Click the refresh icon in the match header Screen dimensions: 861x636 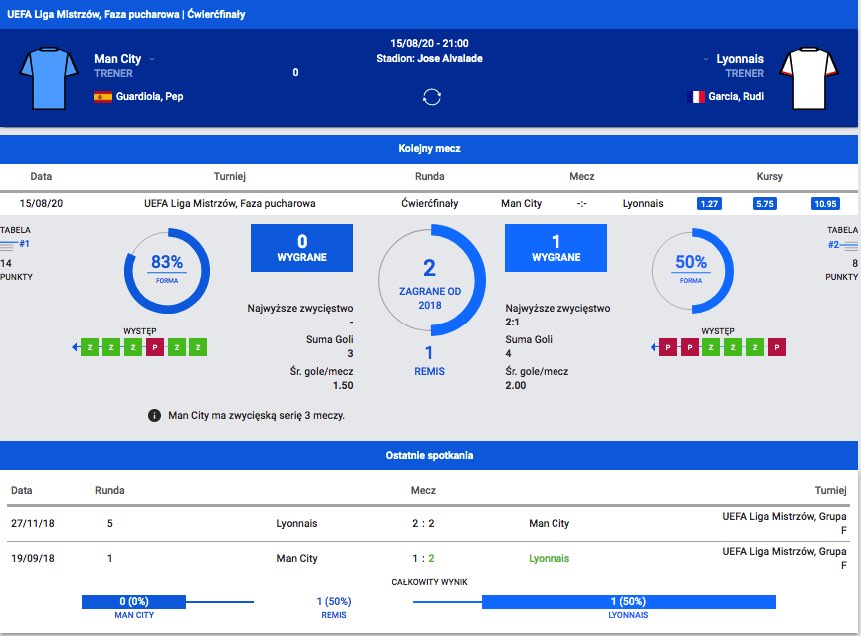(432, 97)
